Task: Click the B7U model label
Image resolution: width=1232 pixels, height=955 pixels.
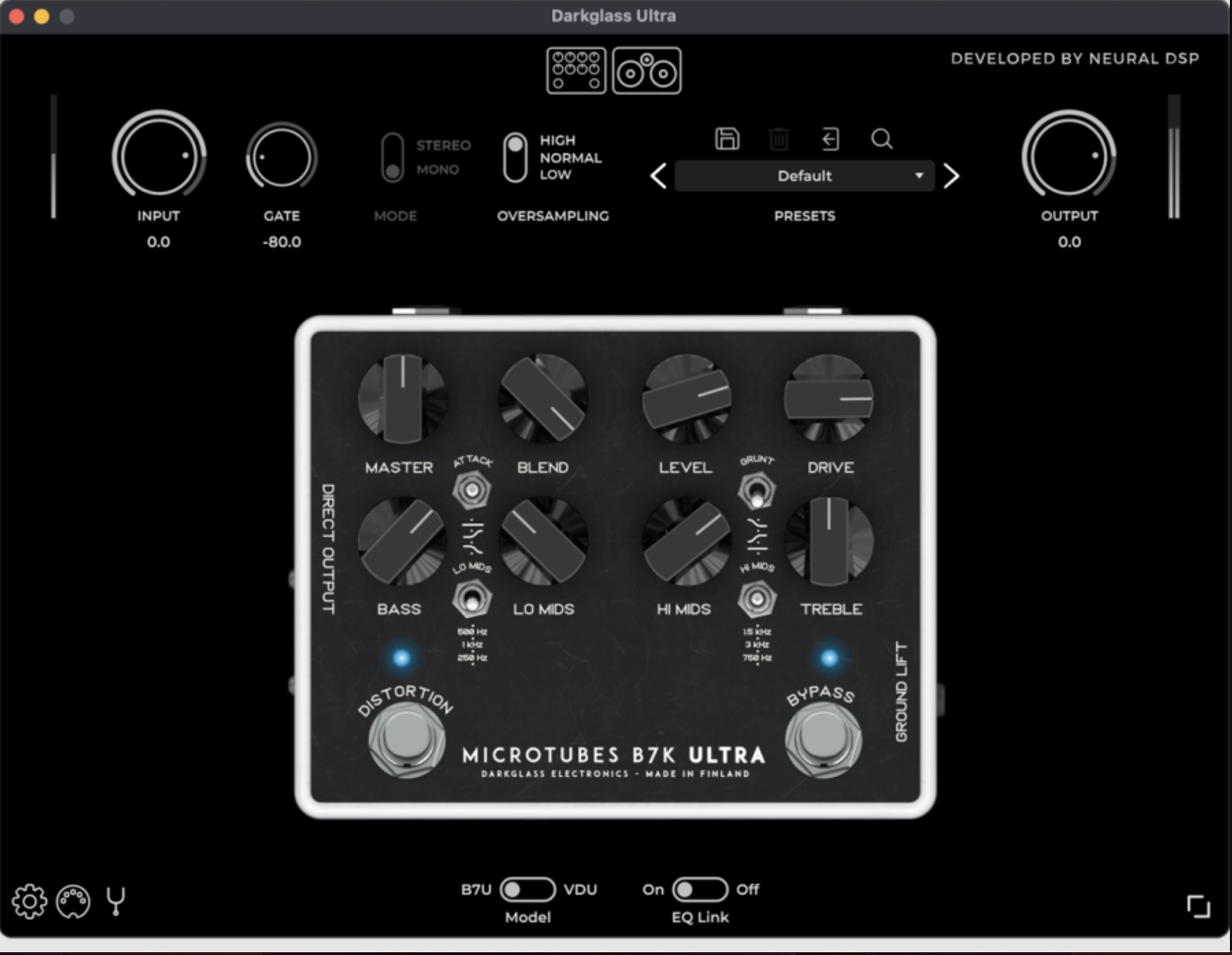Action: tap(476, 890)
